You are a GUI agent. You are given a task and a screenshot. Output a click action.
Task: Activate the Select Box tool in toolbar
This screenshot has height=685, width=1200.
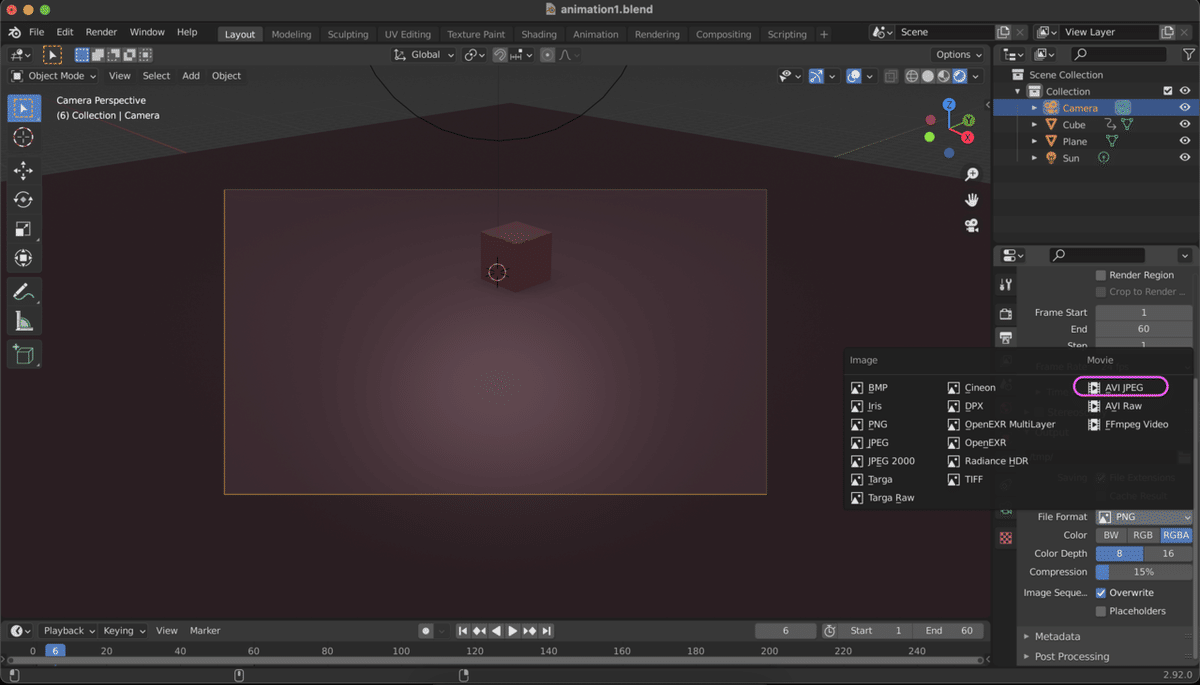tap(24, 108)
